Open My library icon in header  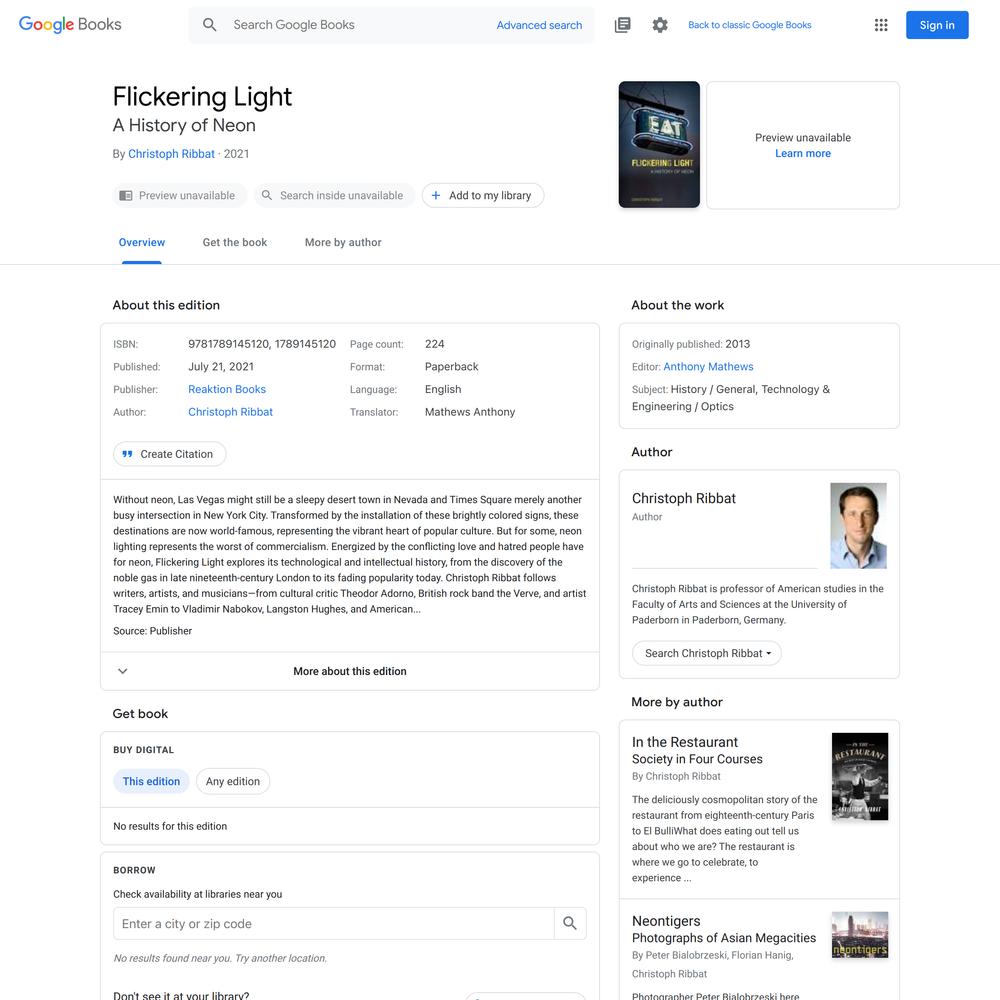tap(622, 25)
